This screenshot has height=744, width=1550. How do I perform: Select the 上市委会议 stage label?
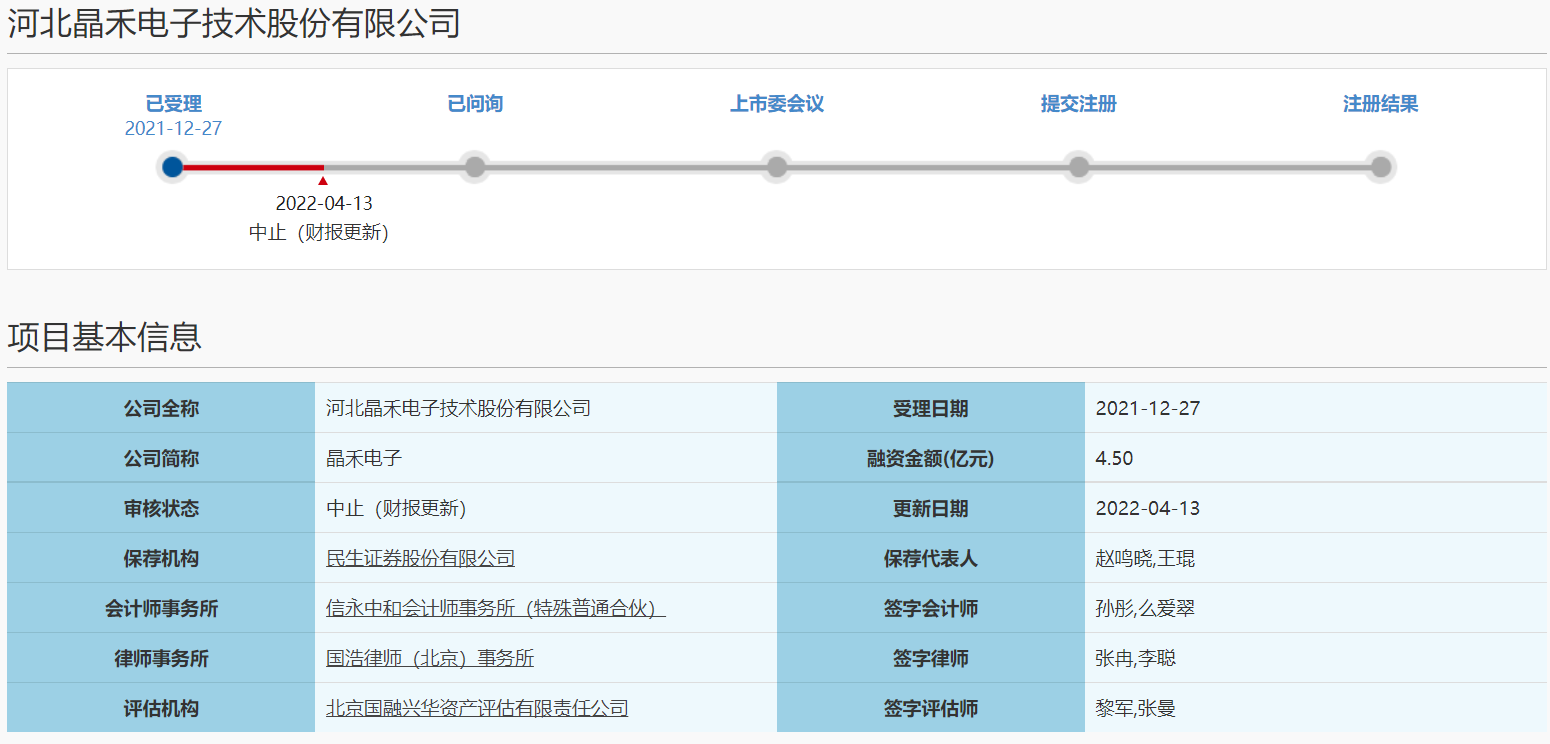777,104
